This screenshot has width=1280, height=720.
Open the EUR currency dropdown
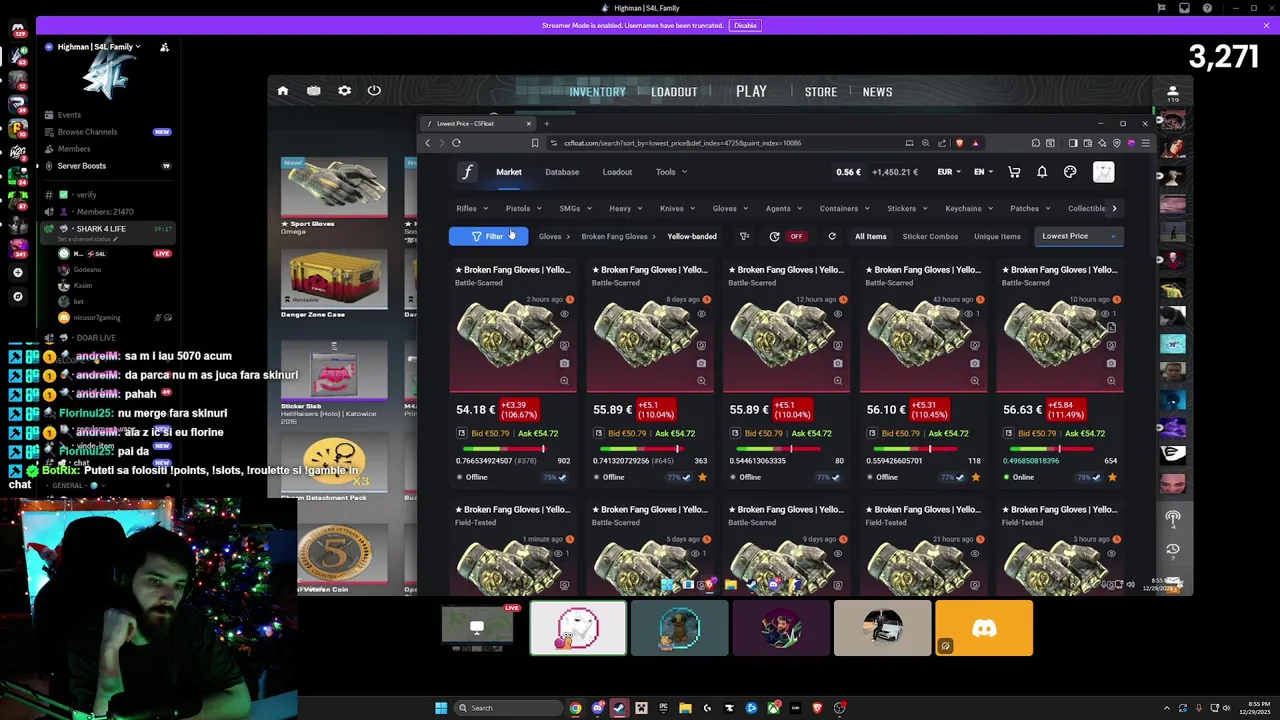949,172
